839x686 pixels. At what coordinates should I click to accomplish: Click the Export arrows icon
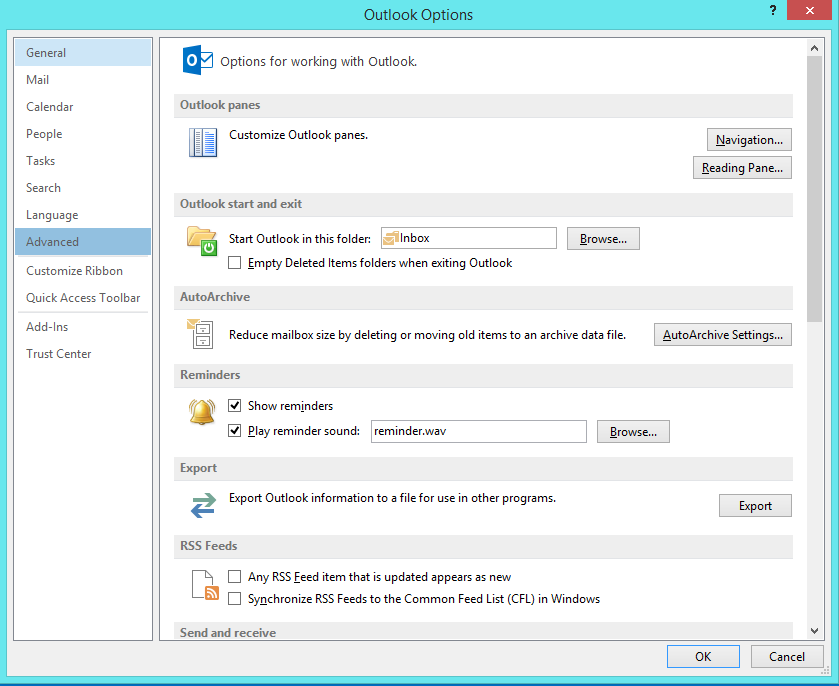click(x=203, y=506)
